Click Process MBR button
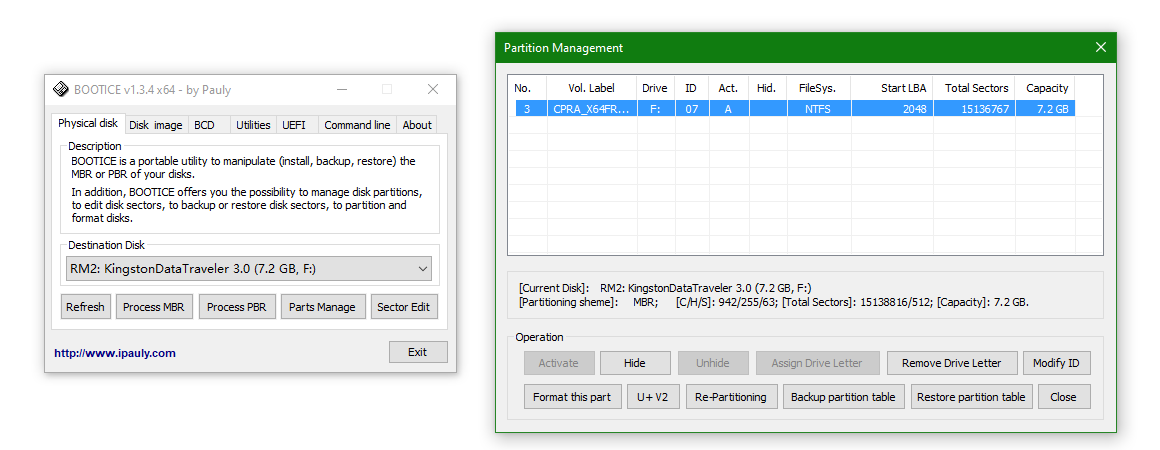 click(154, 307)
